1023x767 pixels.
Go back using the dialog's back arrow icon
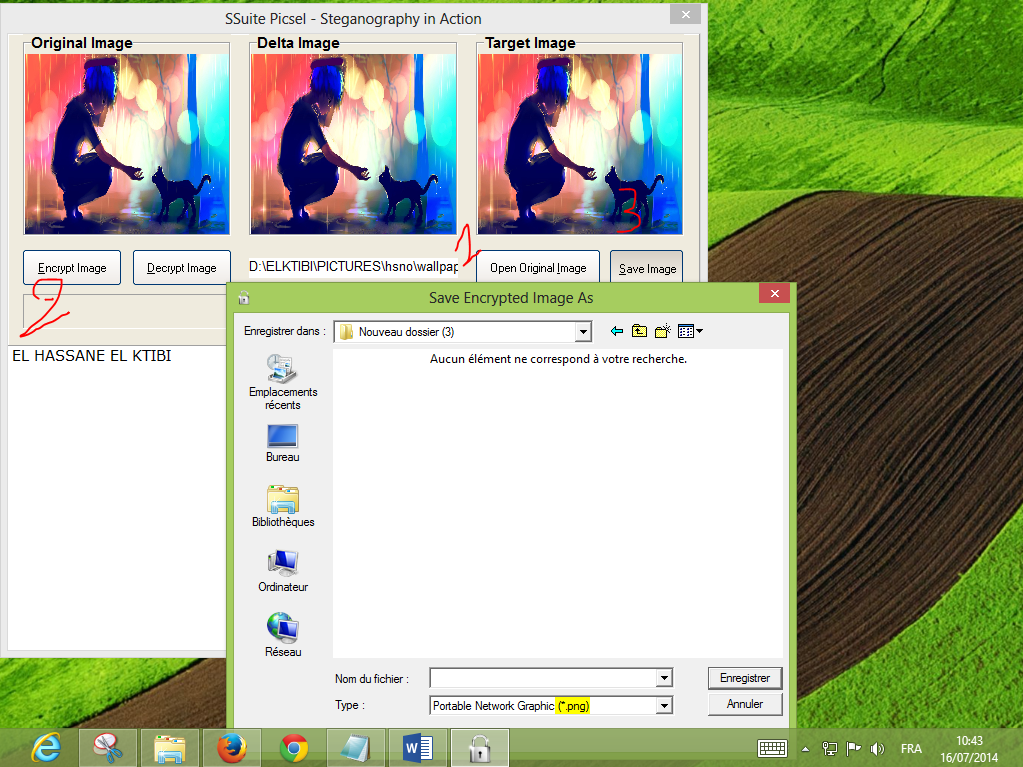[x=617, y=331]
